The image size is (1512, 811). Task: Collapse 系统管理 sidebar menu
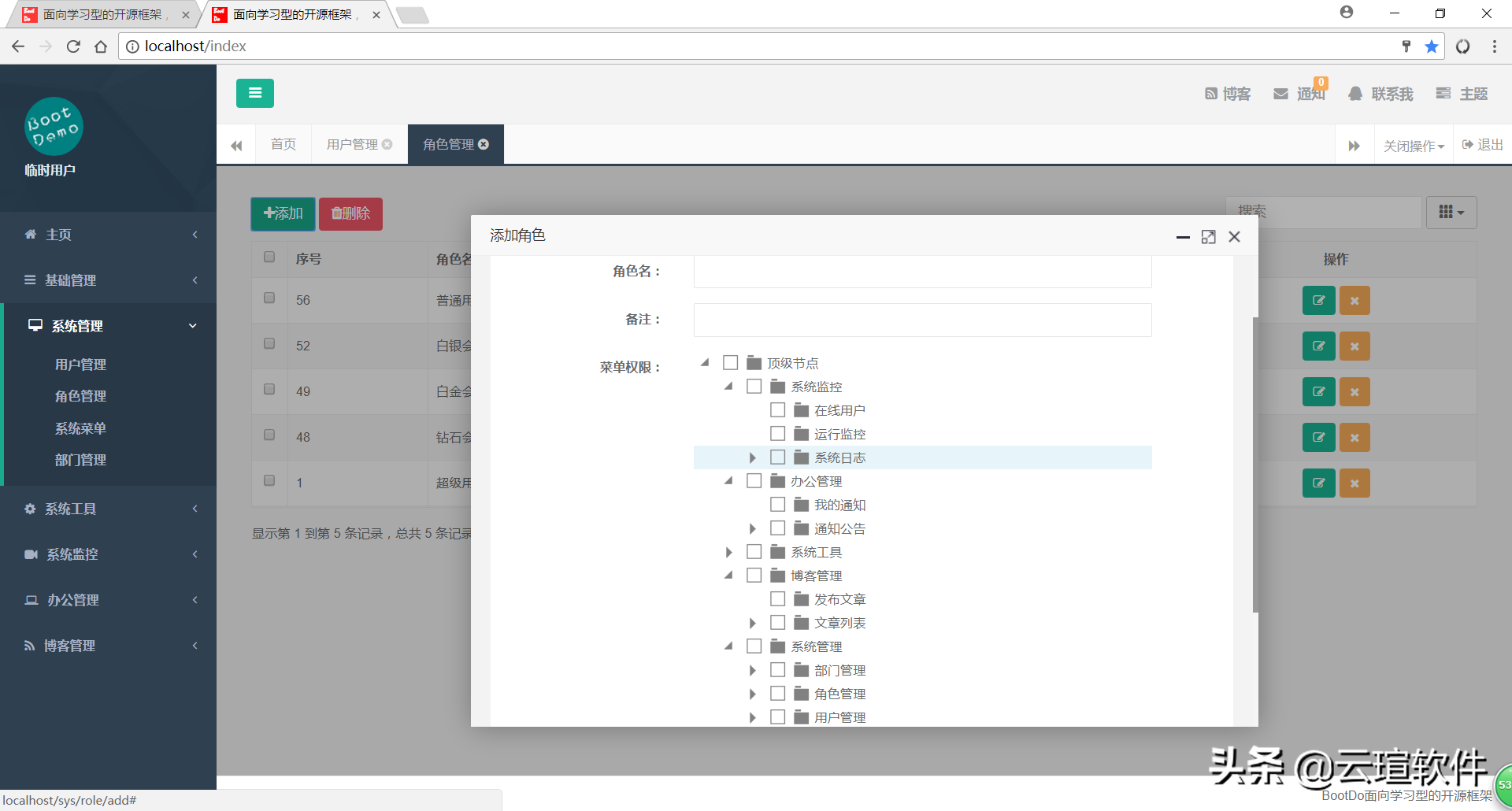[108, 326]
